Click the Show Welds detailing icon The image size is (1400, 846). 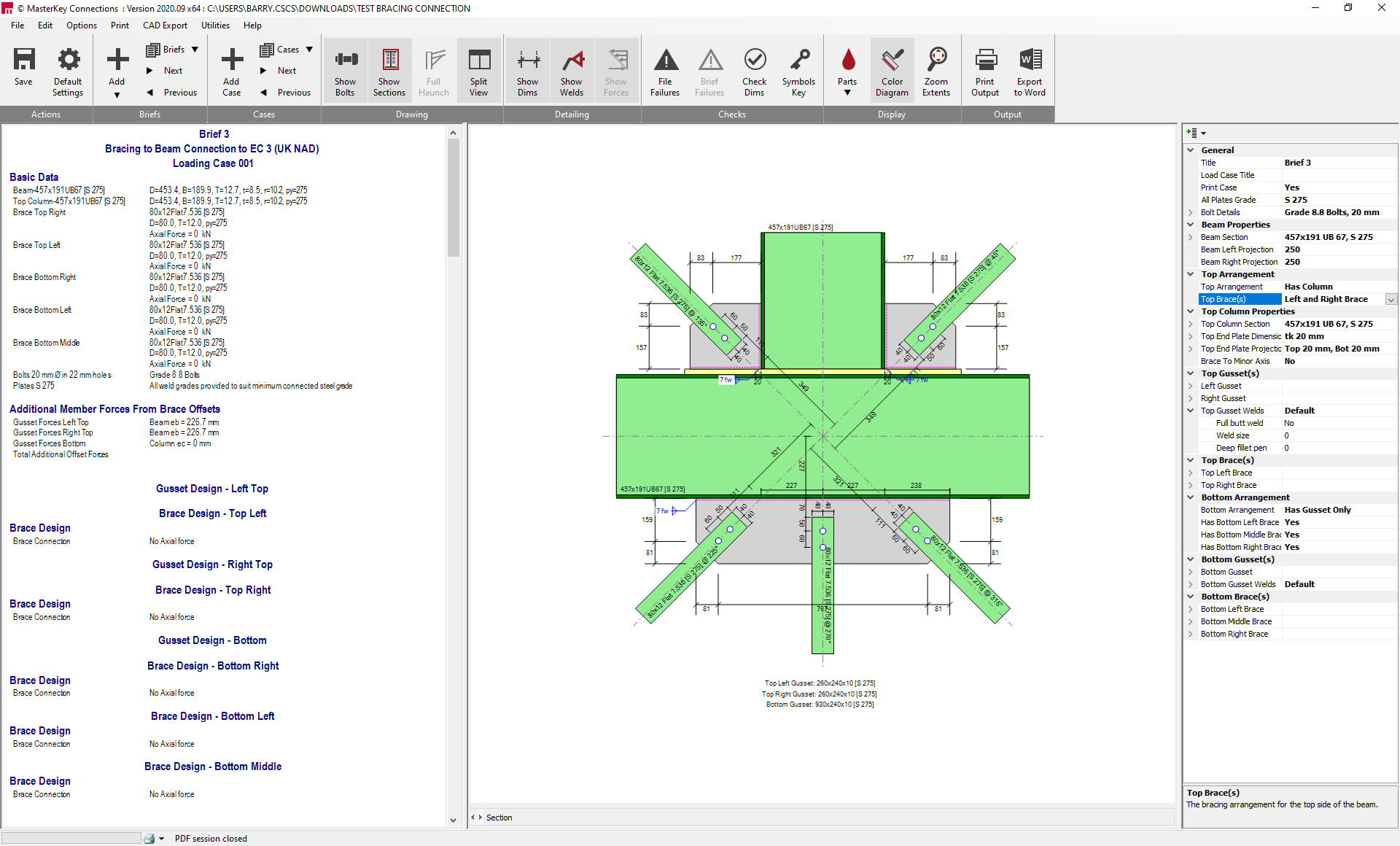click(572, 69)
